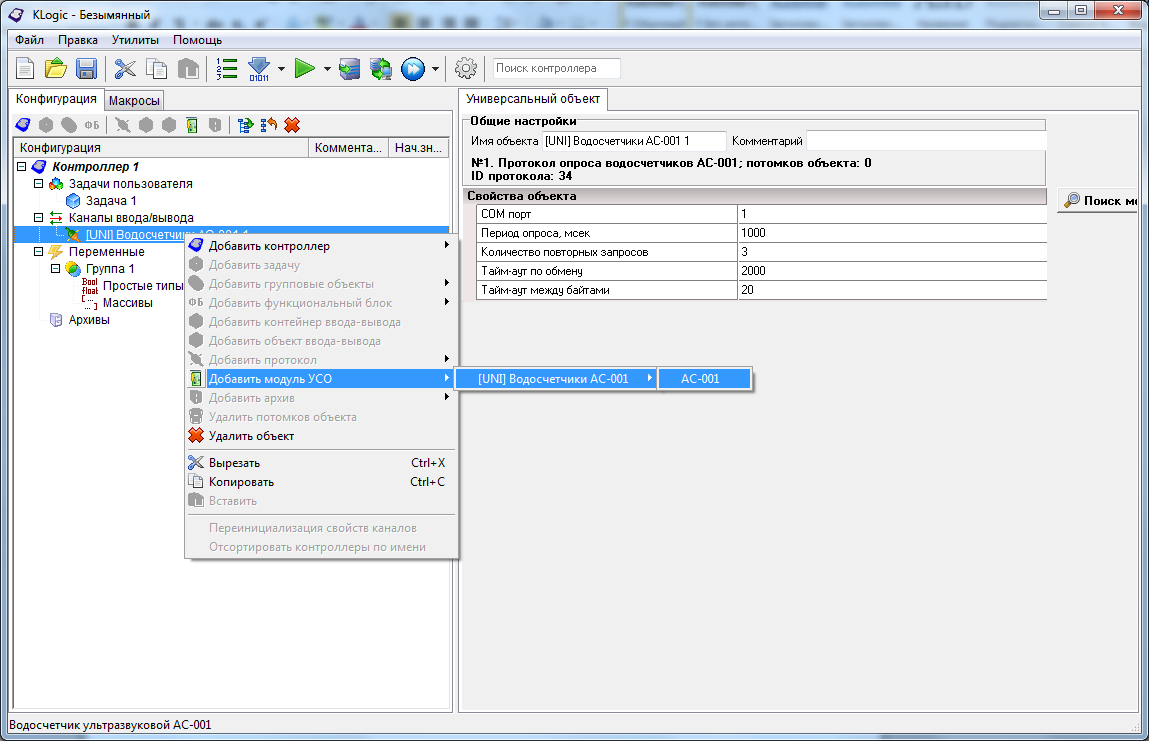1149x741 pixels.
Task: Switch to the Макросы tab
Action: [x=134, y=100]
